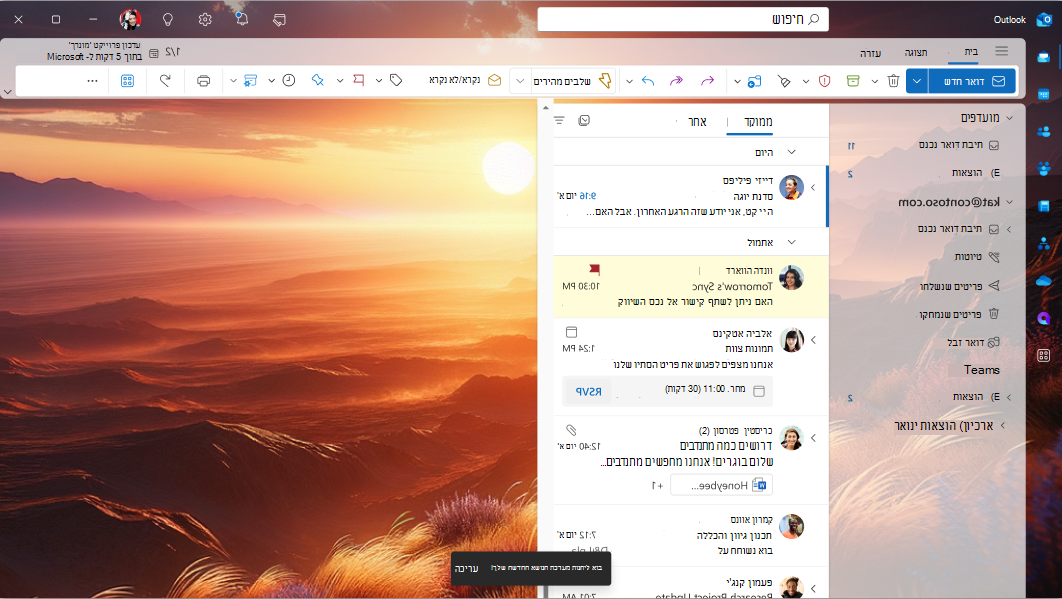The width and height of the screenshot is (1062, 599).
Task: Expand the כריסטין פטרסון conversation thread
Action: pyautogui.click(x=813, y=438)
